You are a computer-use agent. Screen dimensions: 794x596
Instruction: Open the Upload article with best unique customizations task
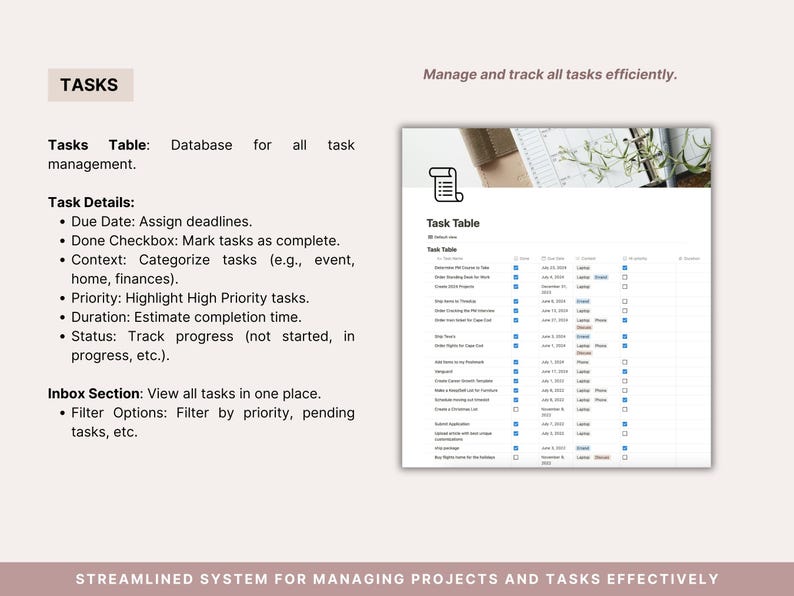click(463, 436)
